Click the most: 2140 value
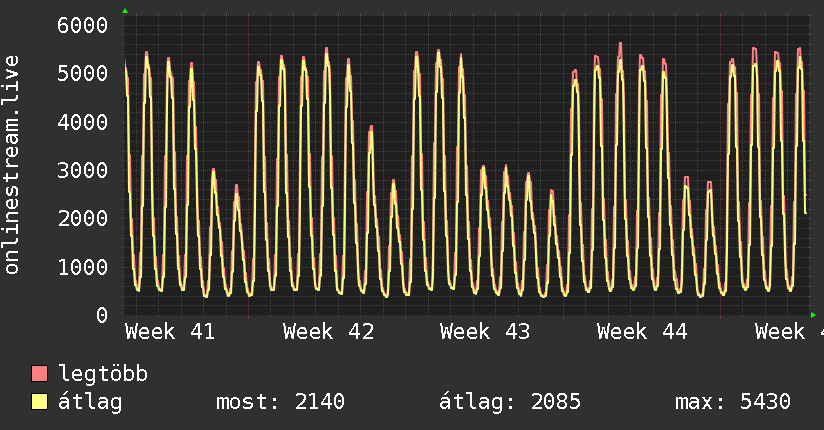824x430 pixels. click(280, 402)
